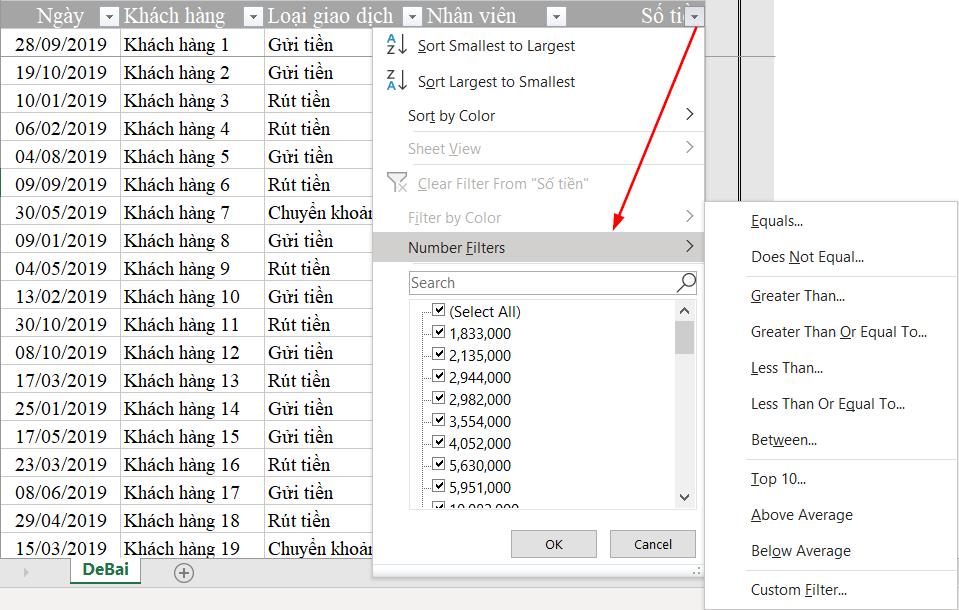Select the date cell 15/03/2019
This screenshot has height=610, width=959.
tap(61, 548)
